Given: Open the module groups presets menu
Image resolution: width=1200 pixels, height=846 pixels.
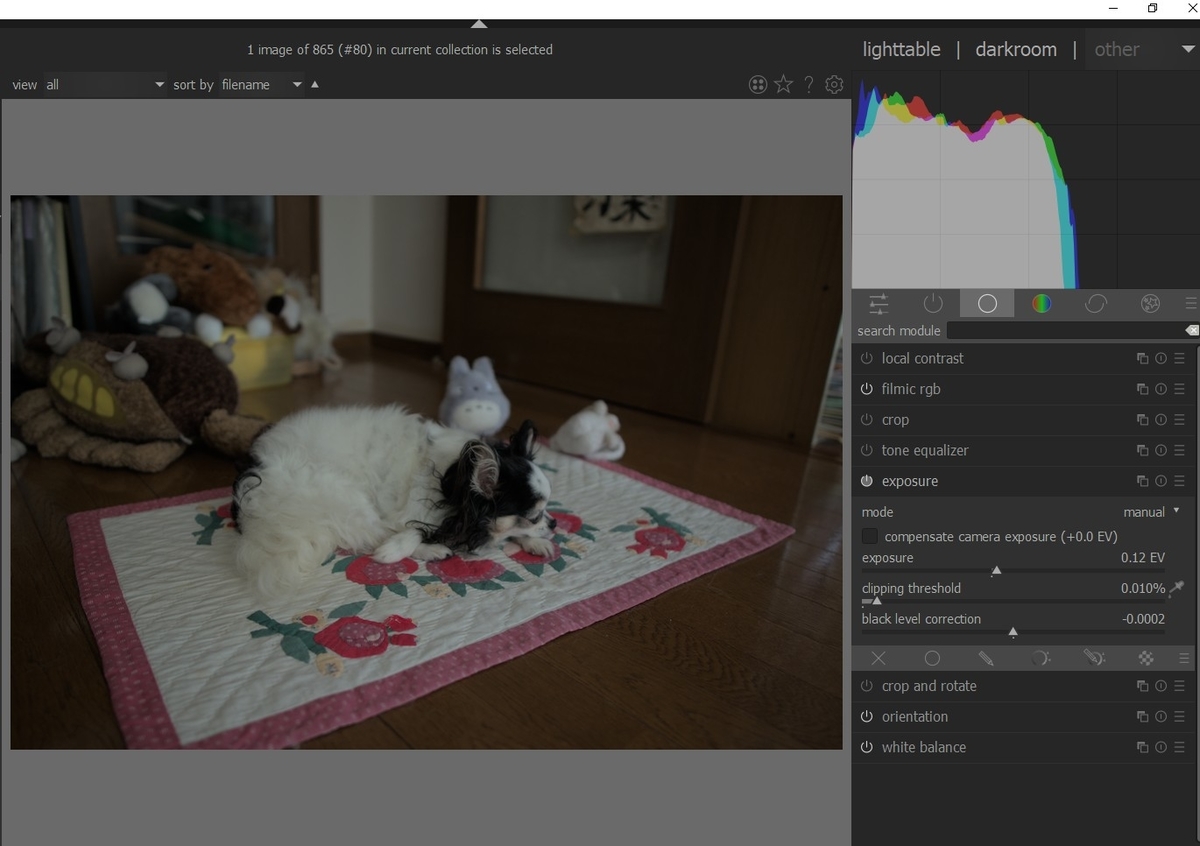Looking at the screenshot, I should tap(1190, 303).
